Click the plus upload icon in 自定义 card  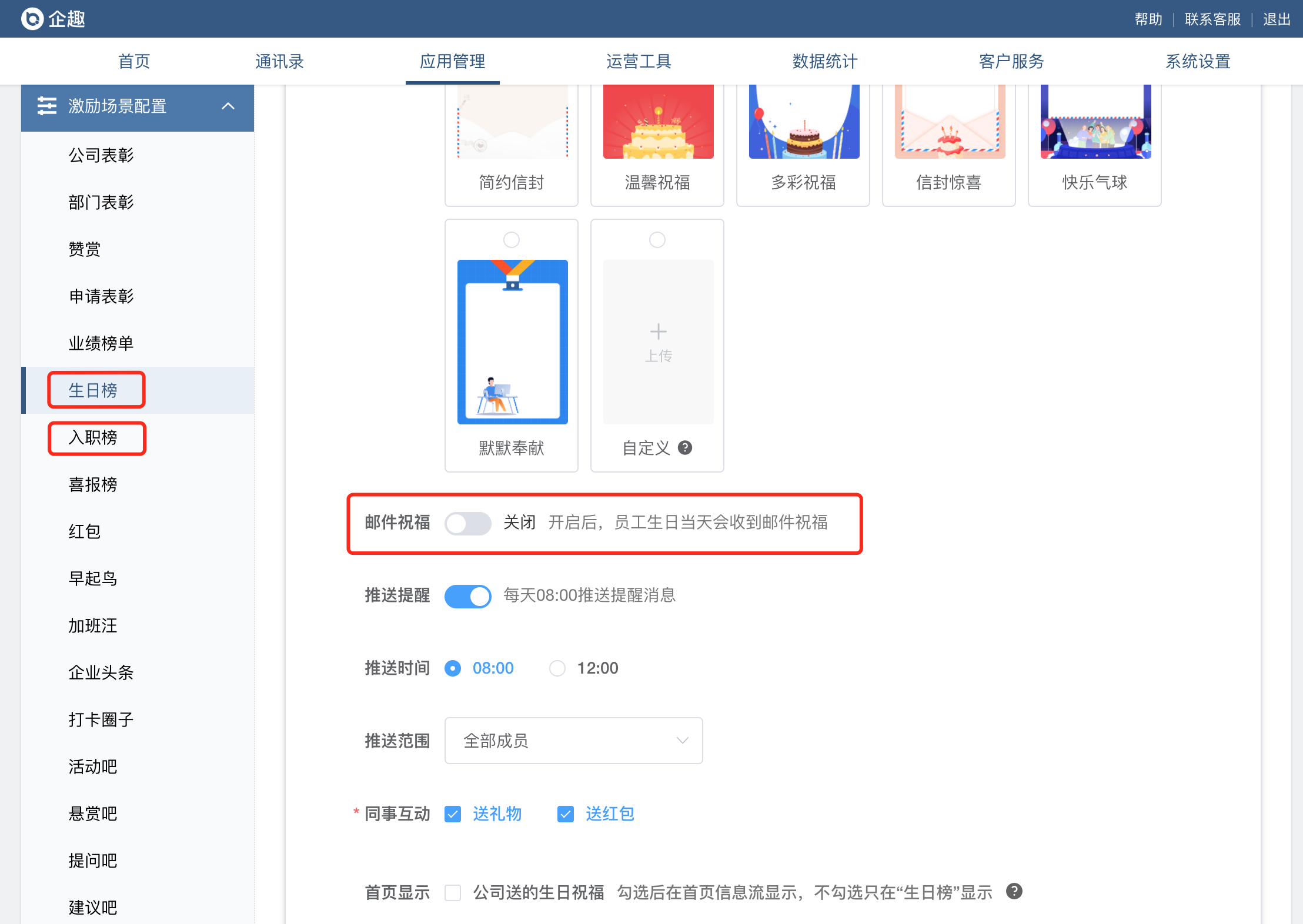(x=659, y=332)
